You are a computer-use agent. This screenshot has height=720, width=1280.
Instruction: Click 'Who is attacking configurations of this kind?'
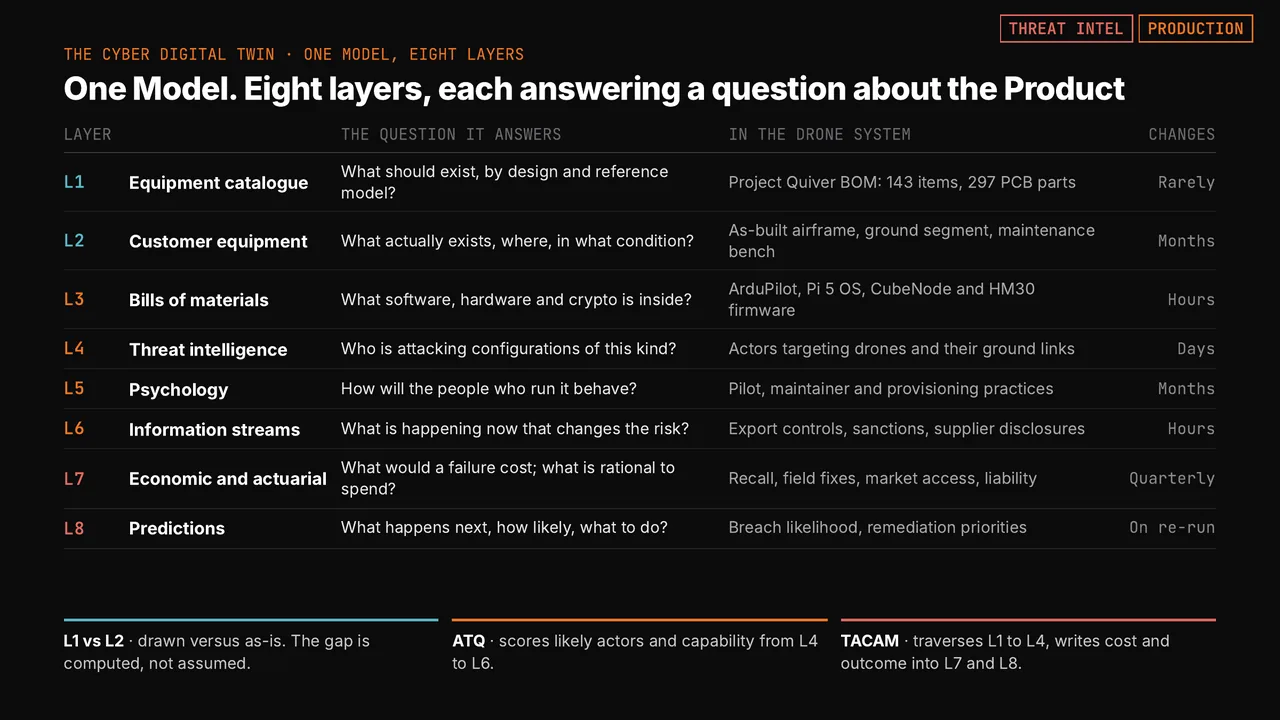pos(508,349)
